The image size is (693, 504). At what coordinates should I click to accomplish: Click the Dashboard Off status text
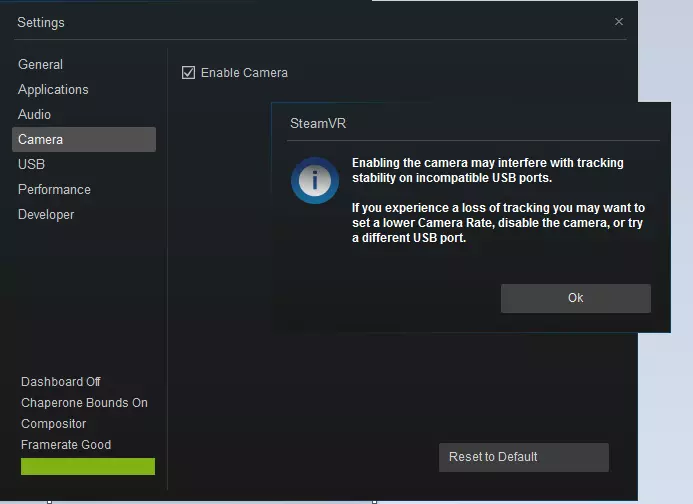point(61,382)
